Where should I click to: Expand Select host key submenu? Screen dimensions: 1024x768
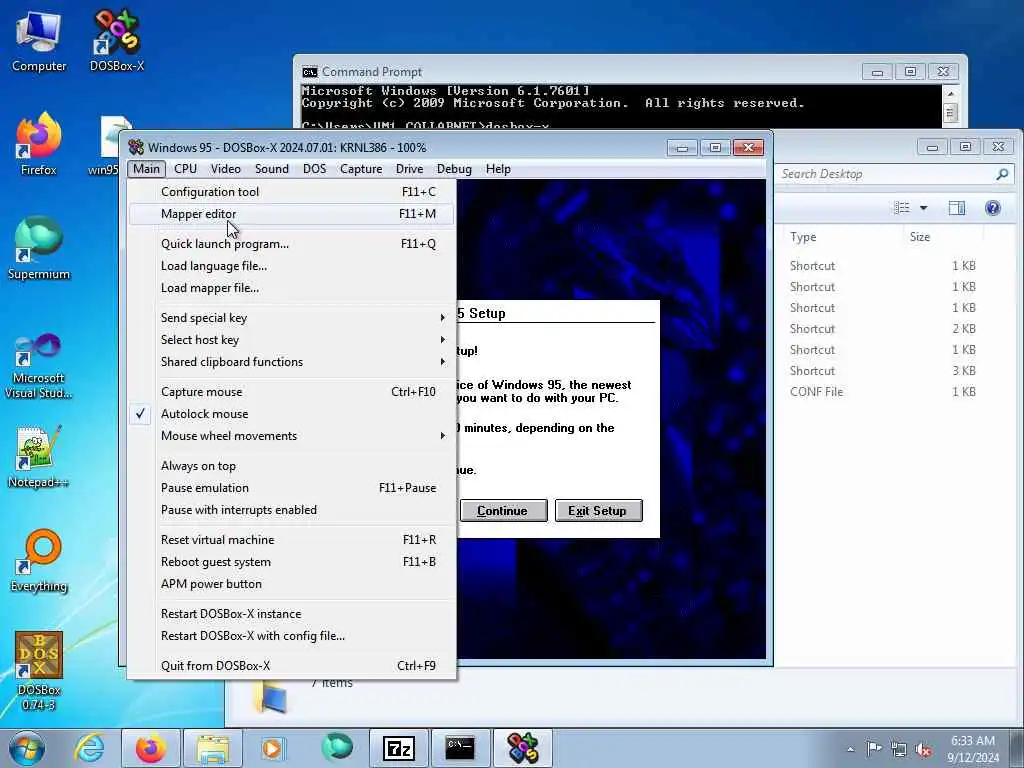coord(291,340)
